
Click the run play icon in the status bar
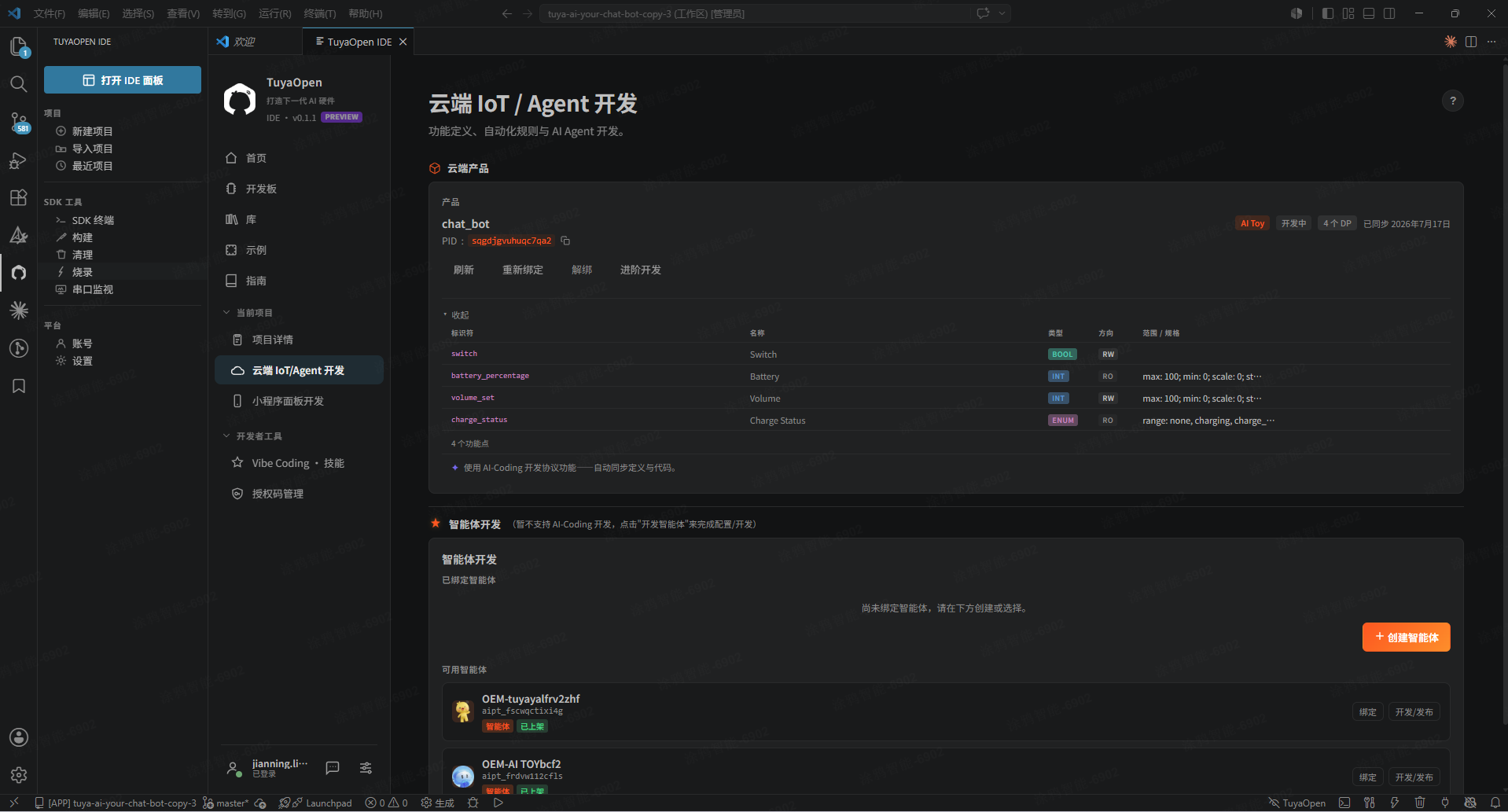(498, 803)
